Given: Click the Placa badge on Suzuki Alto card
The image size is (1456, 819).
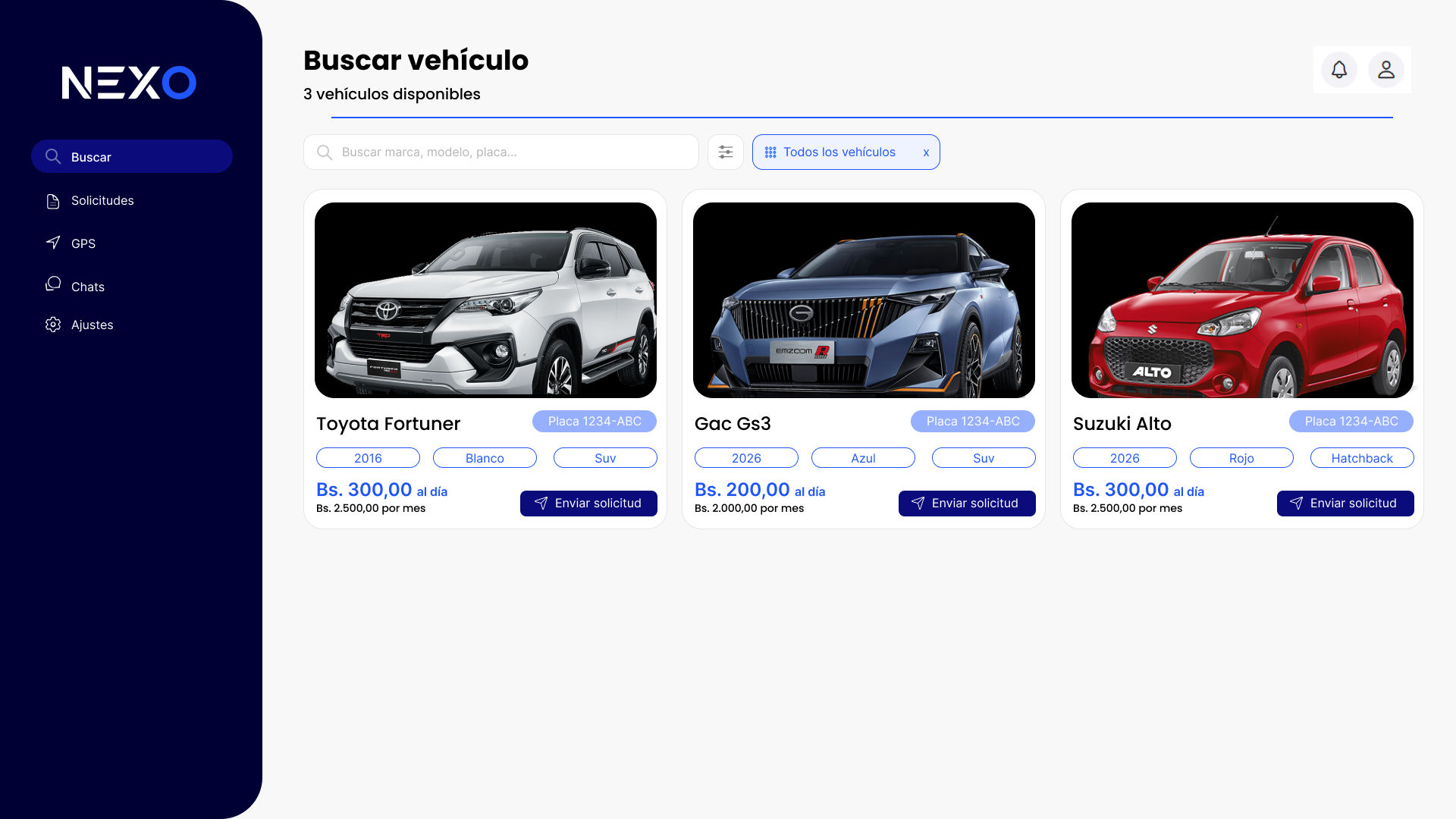Looking at the screenshot, I should coord(1351,422).
